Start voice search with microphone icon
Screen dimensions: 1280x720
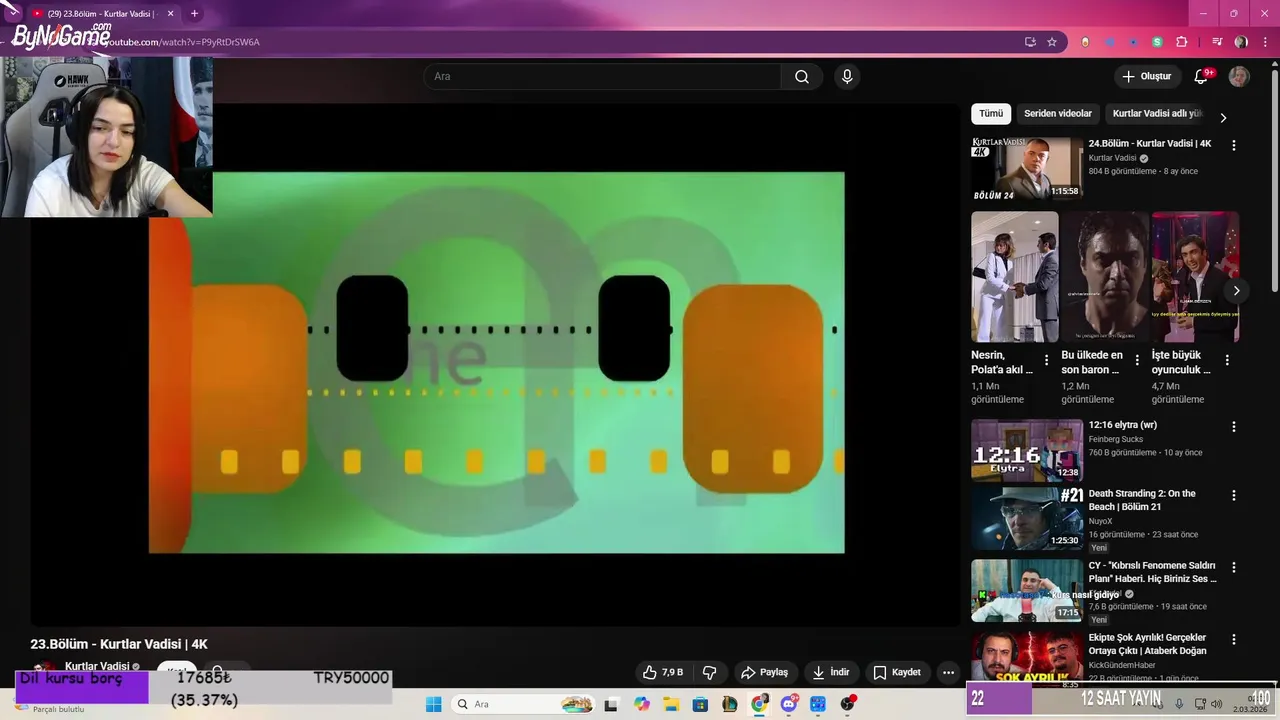(847, 77)
